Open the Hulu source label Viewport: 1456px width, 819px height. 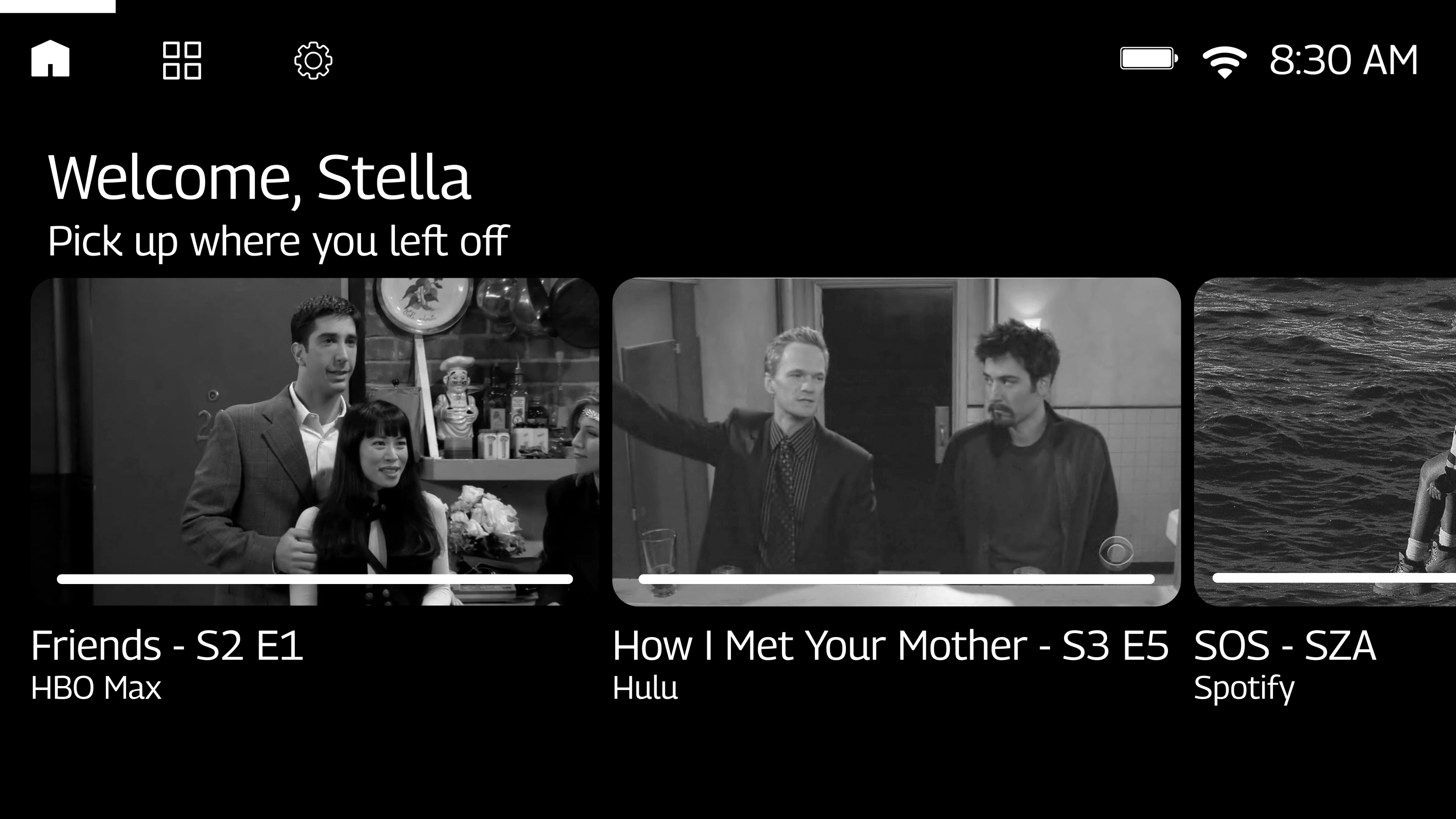(646, 688)
